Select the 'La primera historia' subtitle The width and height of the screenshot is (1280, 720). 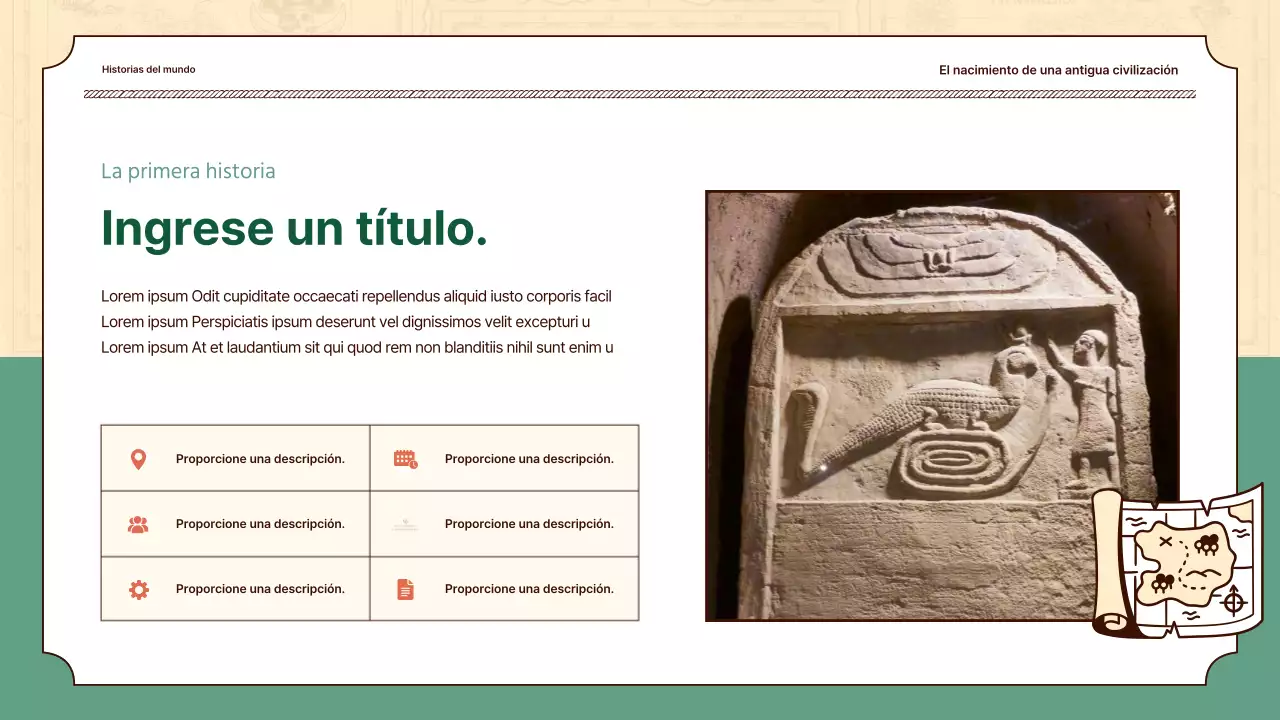[188, 171]
